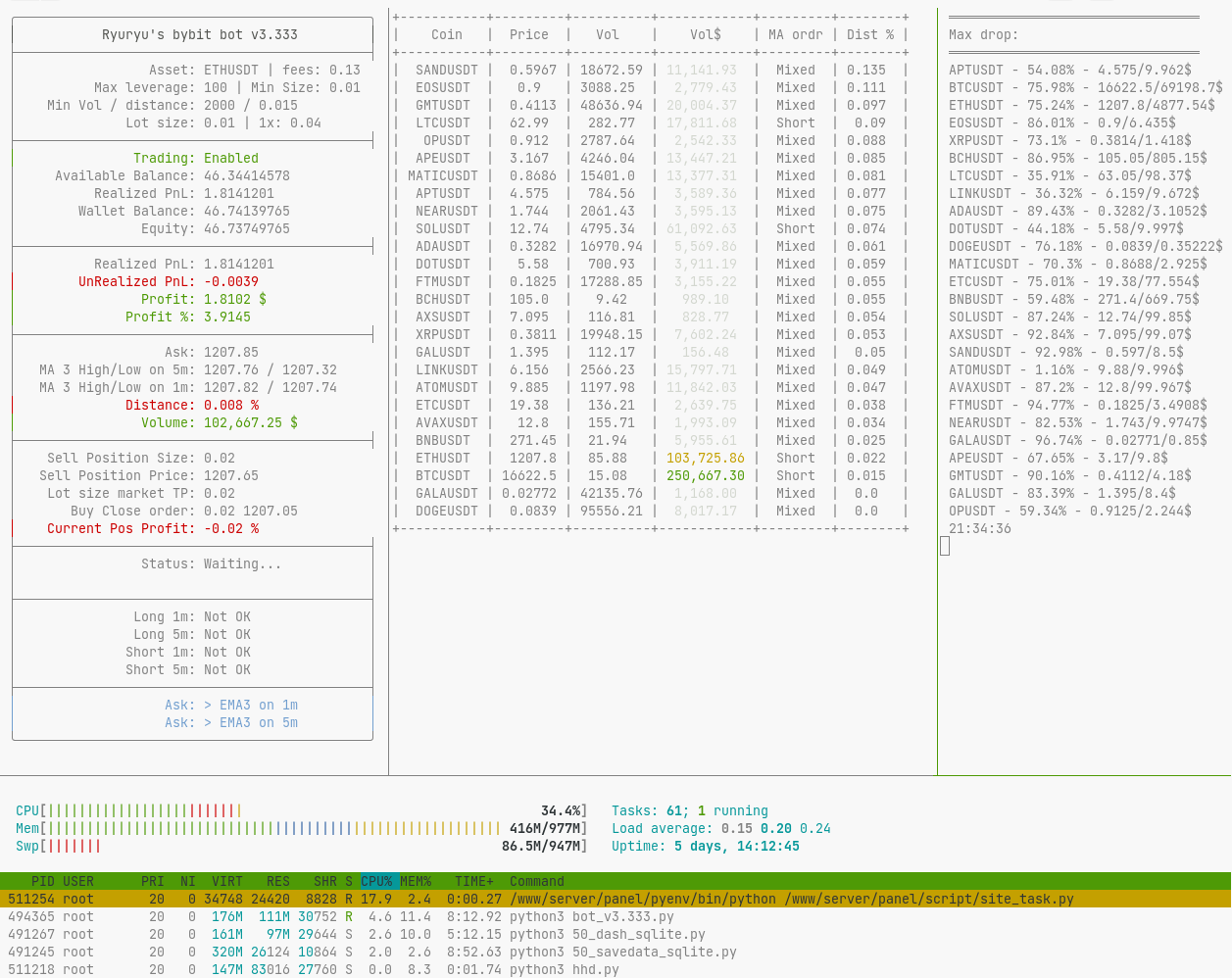Sort htop processes by the Command column
The height and width of the screenshot is (978, 1232).
pos(537,881)
